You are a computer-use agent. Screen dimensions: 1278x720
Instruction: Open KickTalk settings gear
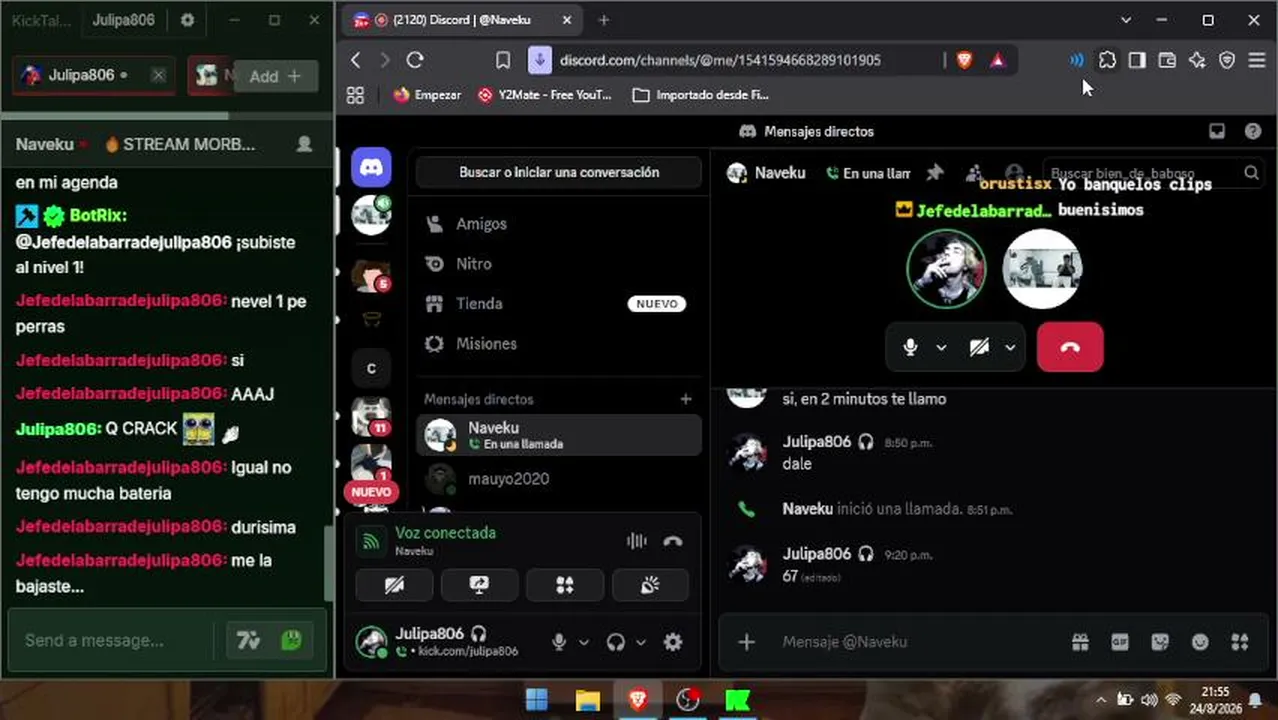(x=187, y=20)
